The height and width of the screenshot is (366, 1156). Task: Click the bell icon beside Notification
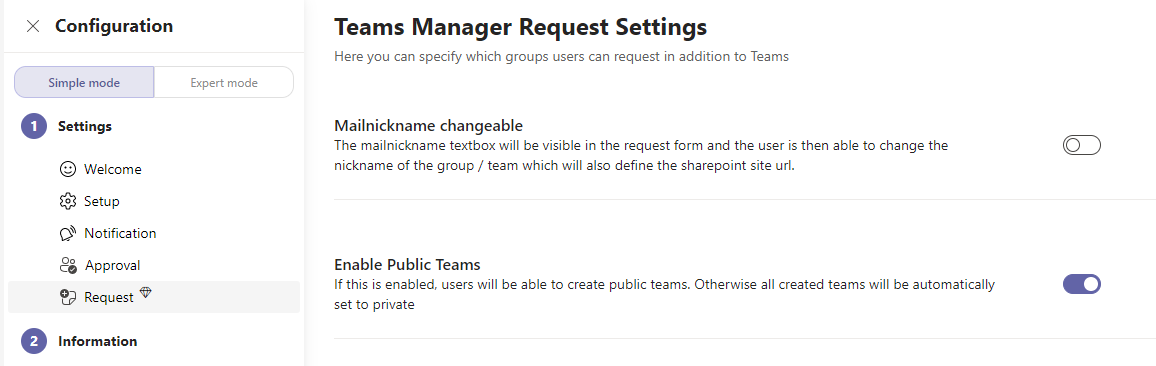(68, 233)
